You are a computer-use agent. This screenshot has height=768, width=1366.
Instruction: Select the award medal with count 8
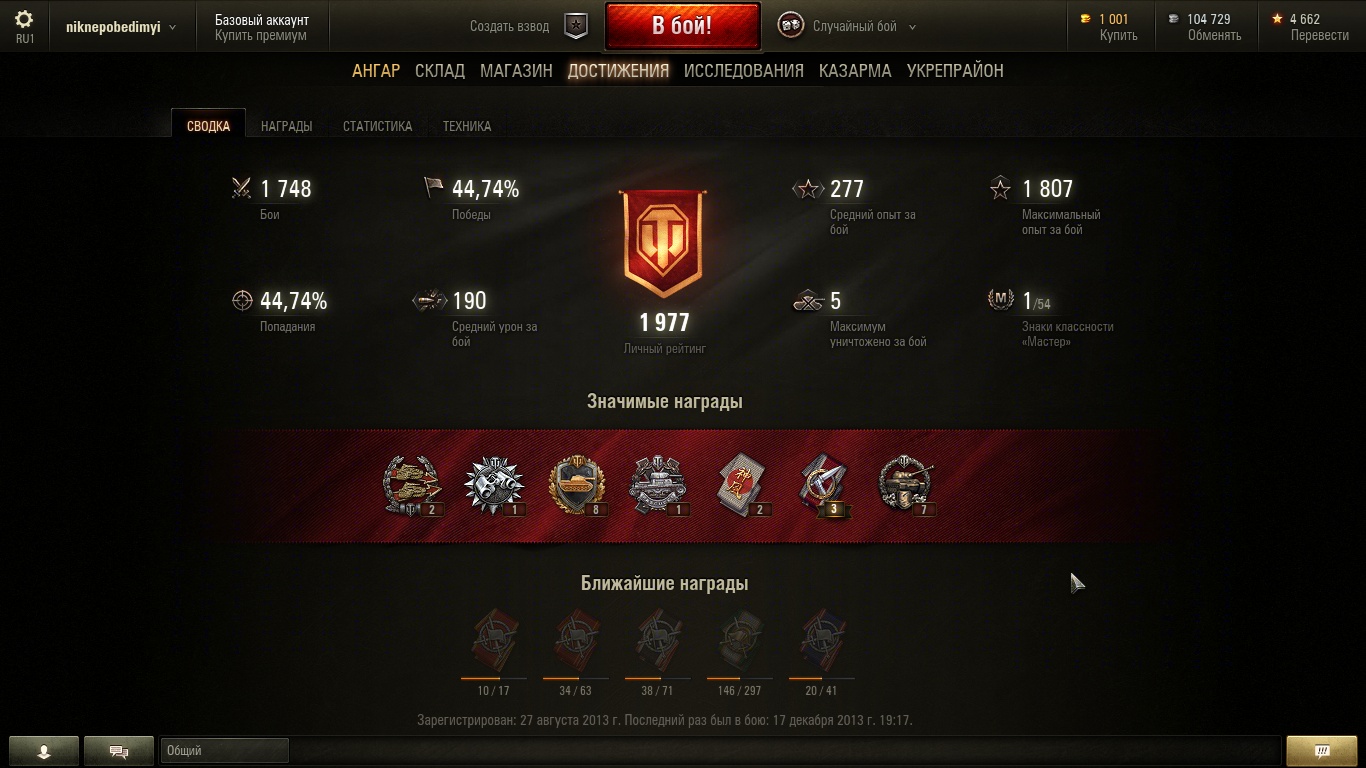[x=579, y=486]
